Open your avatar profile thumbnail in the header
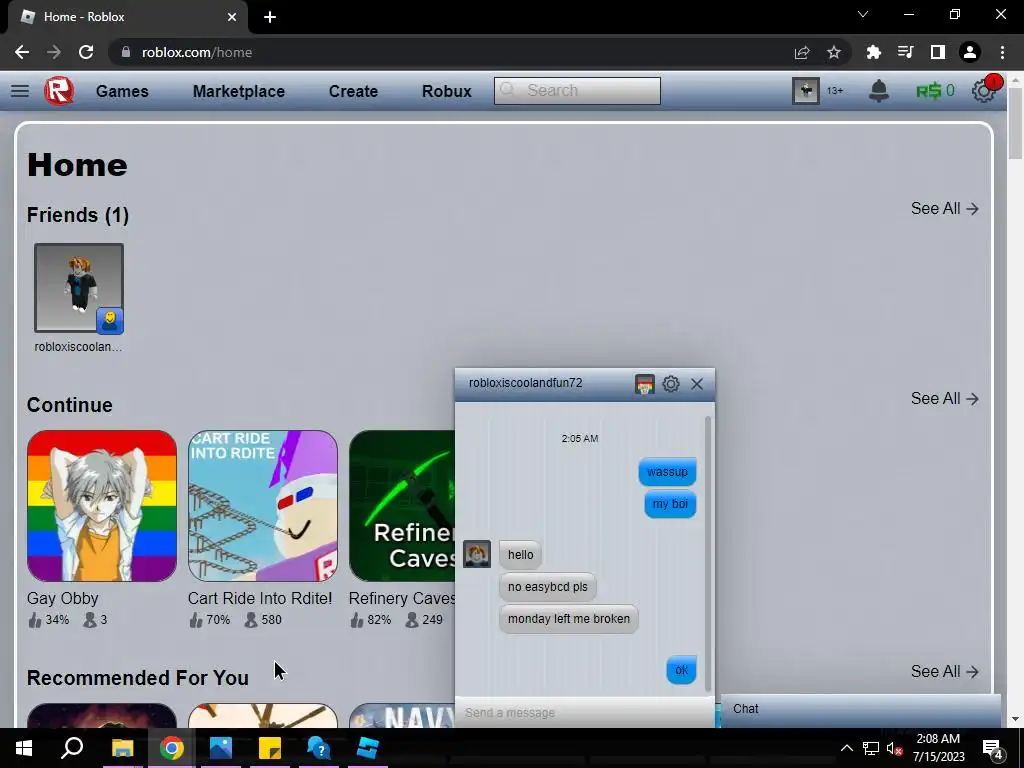 [x=806, y=91]
